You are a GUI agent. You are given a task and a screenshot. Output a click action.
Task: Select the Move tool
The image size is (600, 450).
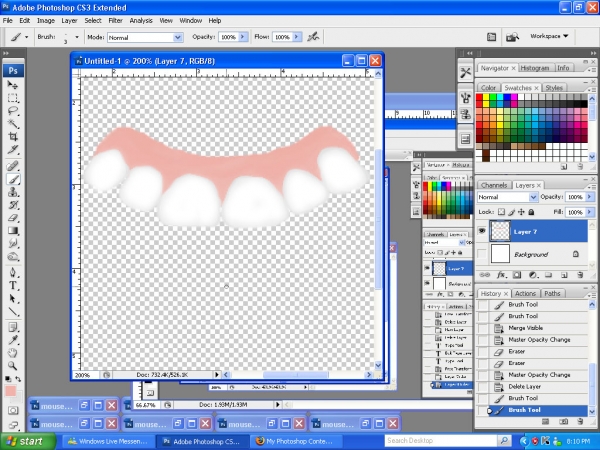(x=13, y=85)
